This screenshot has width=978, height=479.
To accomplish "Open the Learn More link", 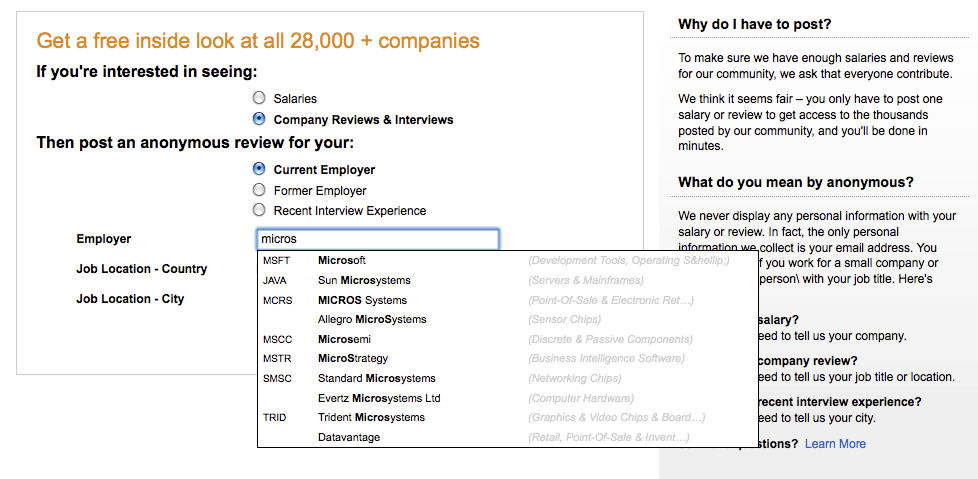I will point(835,443).
